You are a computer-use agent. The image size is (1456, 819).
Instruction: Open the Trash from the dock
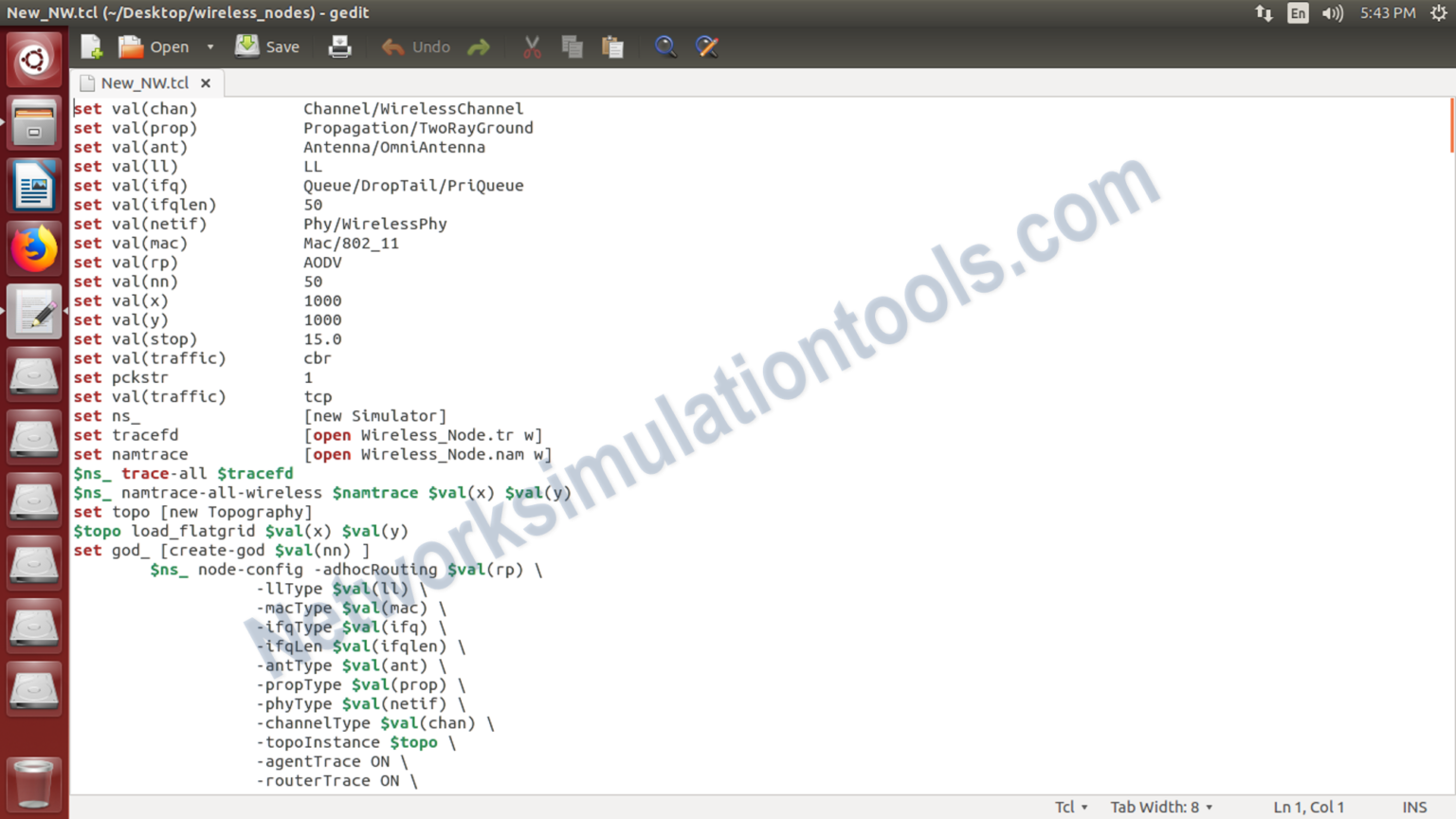(x=34, y=784)
